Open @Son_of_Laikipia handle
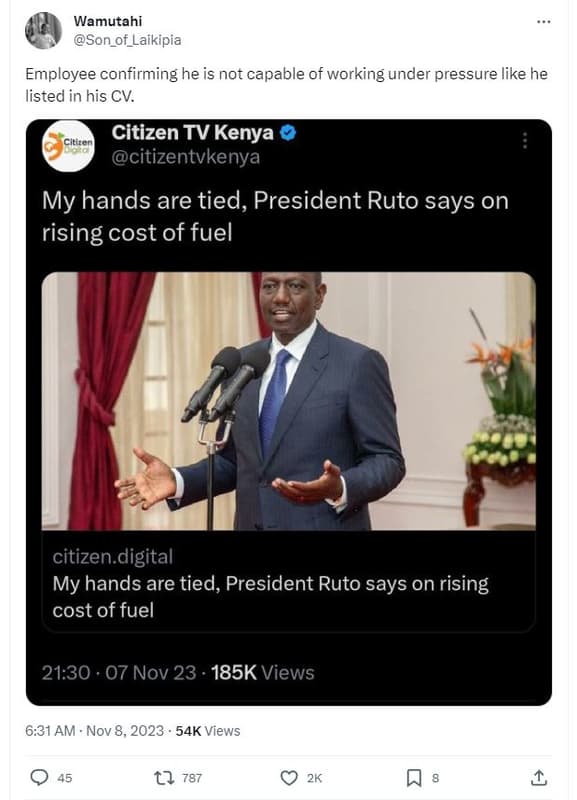The height and width of the screenshot is (800, 577). [128, 40]
